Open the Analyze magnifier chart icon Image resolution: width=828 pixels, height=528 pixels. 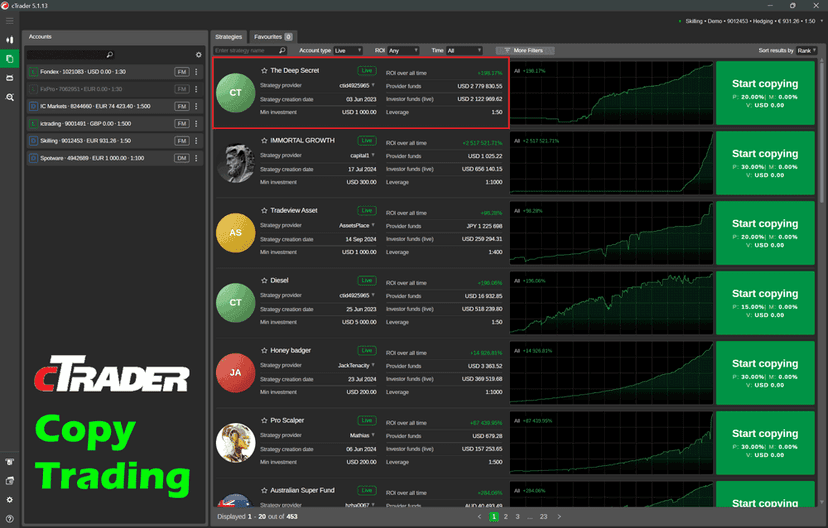(10, 97)
